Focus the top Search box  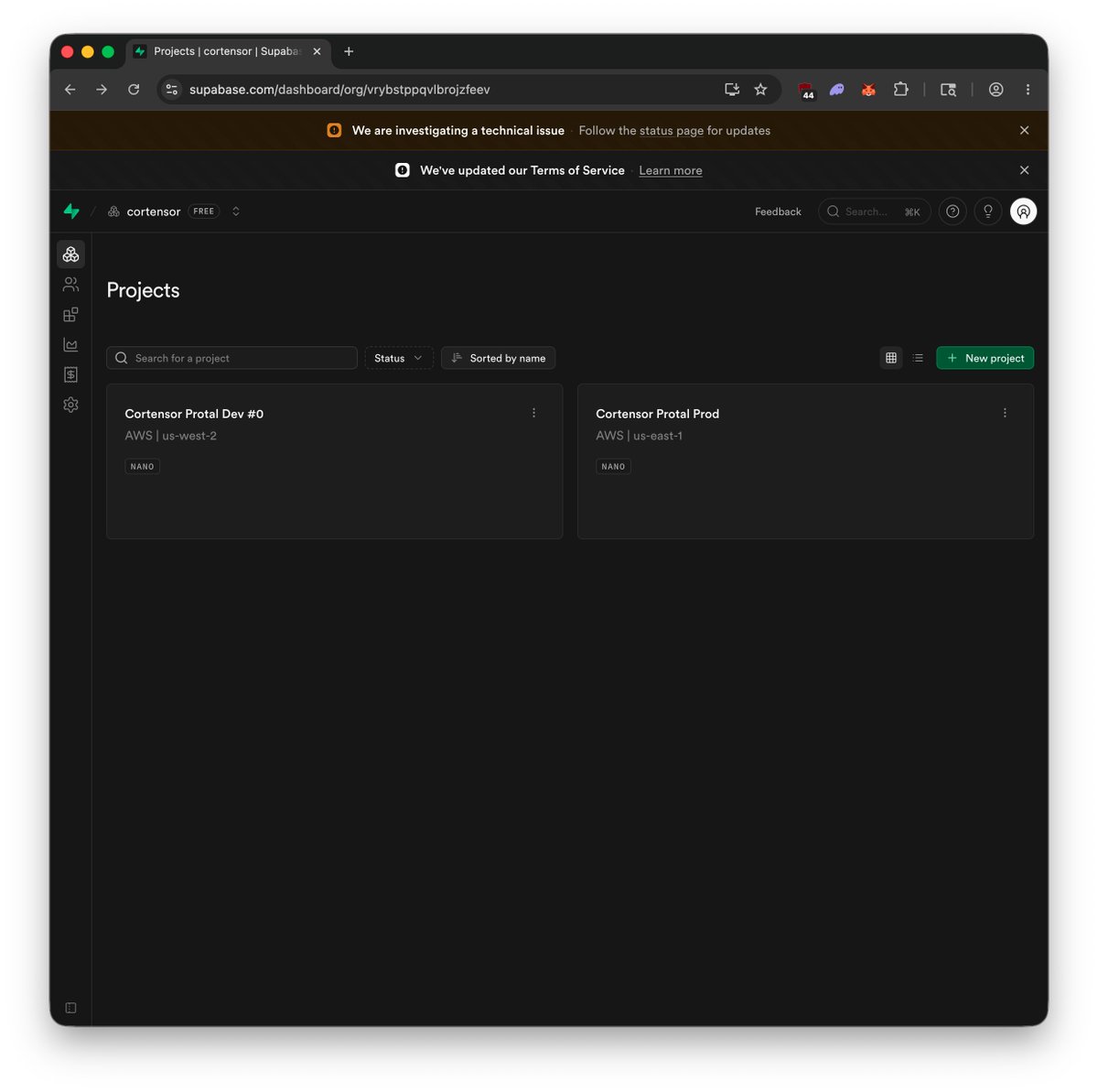coord(874,211)
